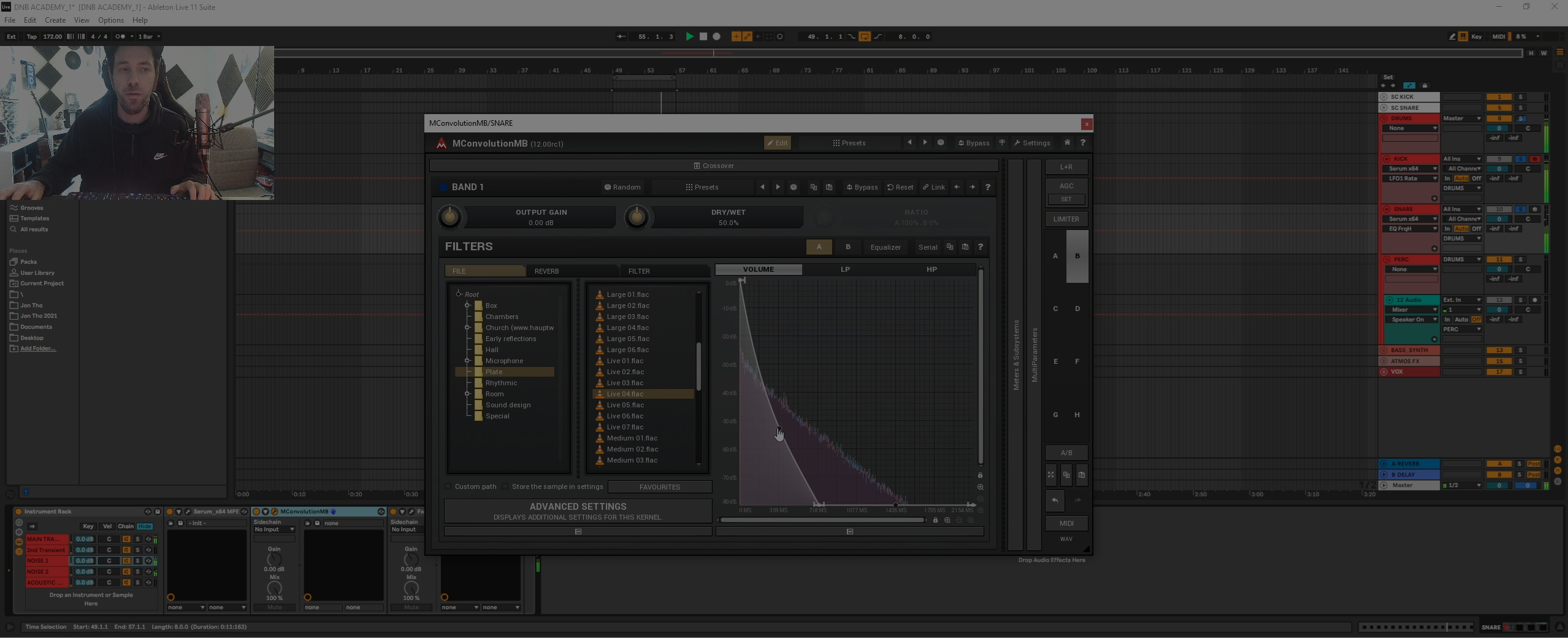This screenshot has height=638, width=1568.
Task: Paste the Filters section settings
Action: coord(965,247)
